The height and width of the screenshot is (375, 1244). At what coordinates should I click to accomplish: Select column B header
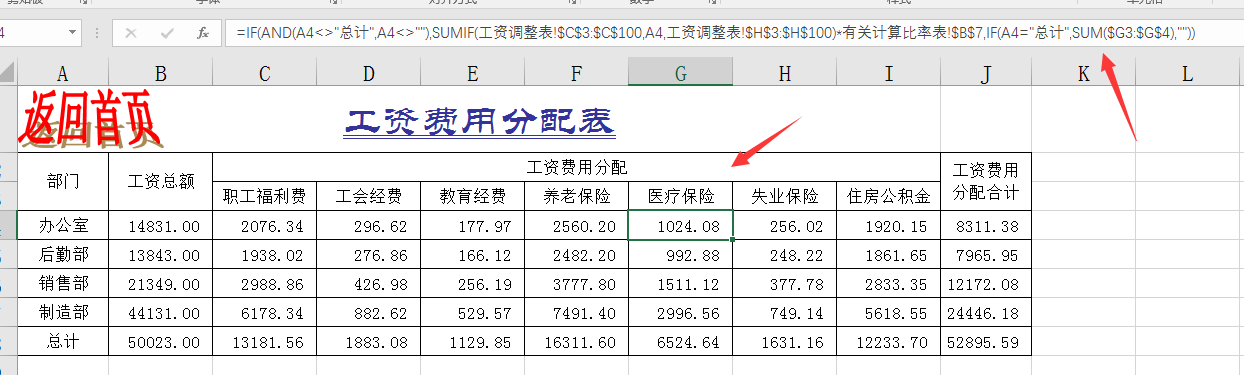pos(160,73)
